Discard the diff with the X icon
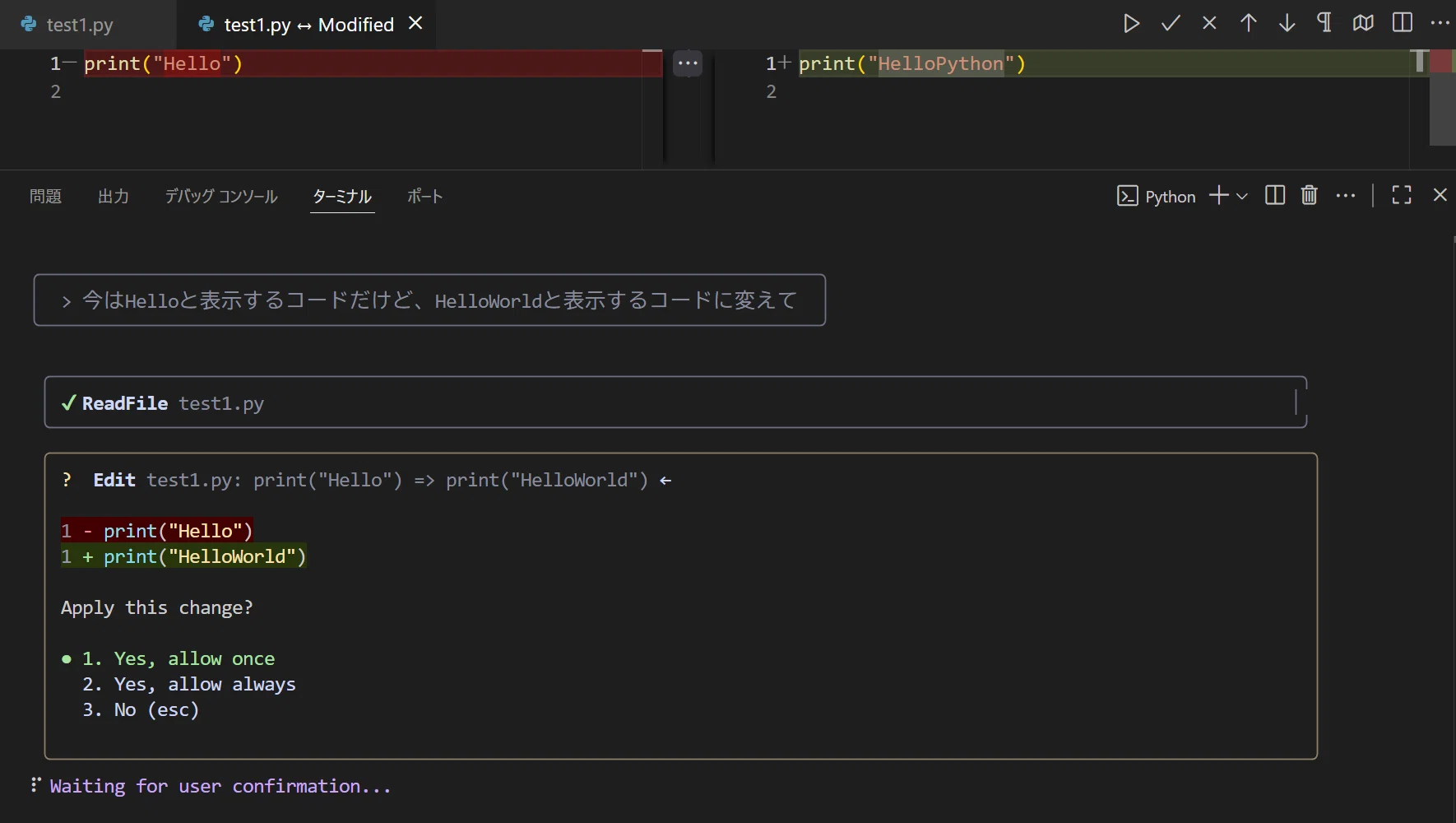Screen dimensions: 1456x823 click(x=1209, y=24)
